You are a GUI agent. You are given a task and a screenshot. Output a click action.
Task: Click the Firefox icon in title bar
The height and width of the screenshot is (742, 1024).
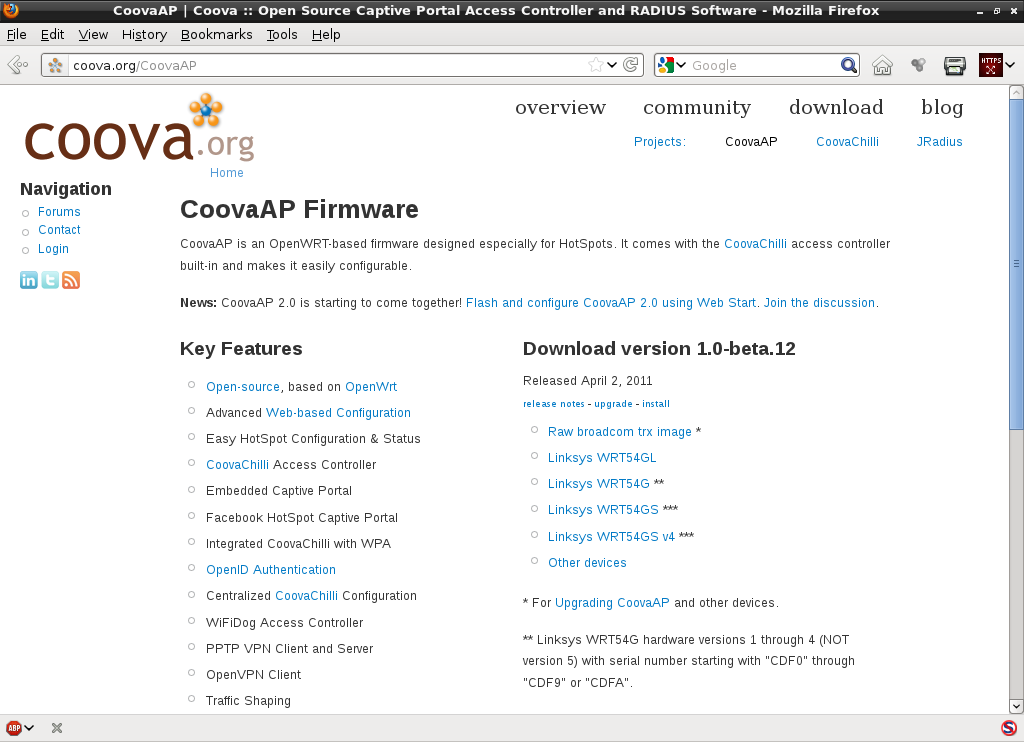pyautogui.click(x=10, y=10)
